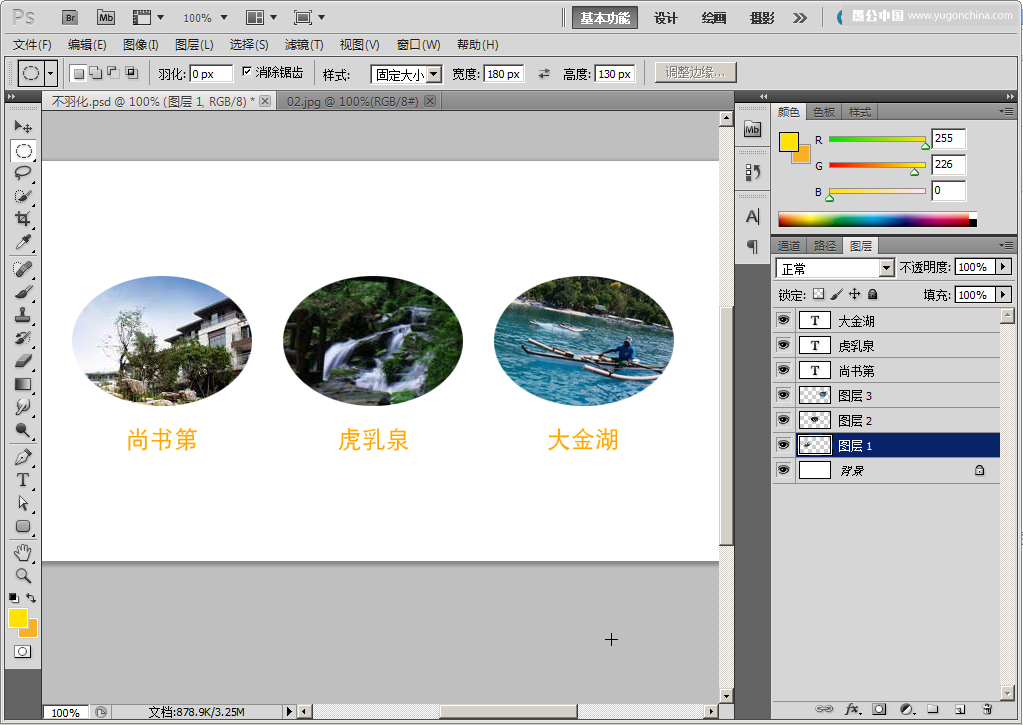Hide the 大金湖 text layer
The width and height of the screenshot is (1023, 725).
[784, 320]
